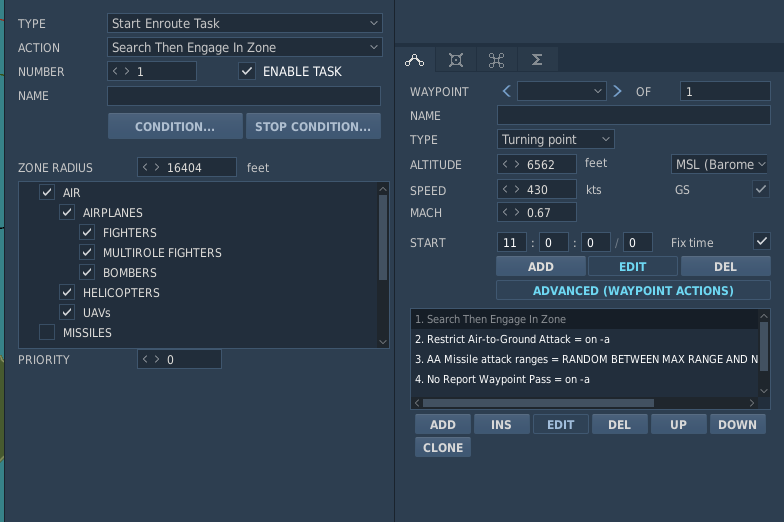Click the waypoint OF count field
This screenshot has width=784, height=522.
tap(725, 91)
